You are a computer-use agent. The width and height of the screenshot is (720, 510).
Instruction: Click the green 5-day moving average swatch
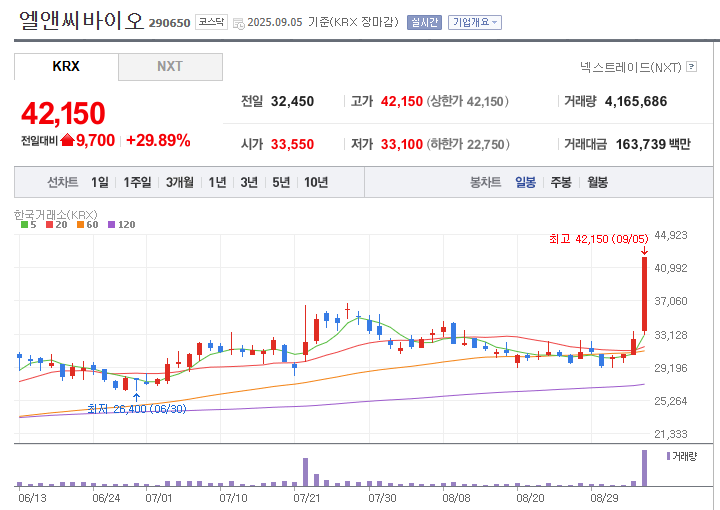[x=24, y=225]
